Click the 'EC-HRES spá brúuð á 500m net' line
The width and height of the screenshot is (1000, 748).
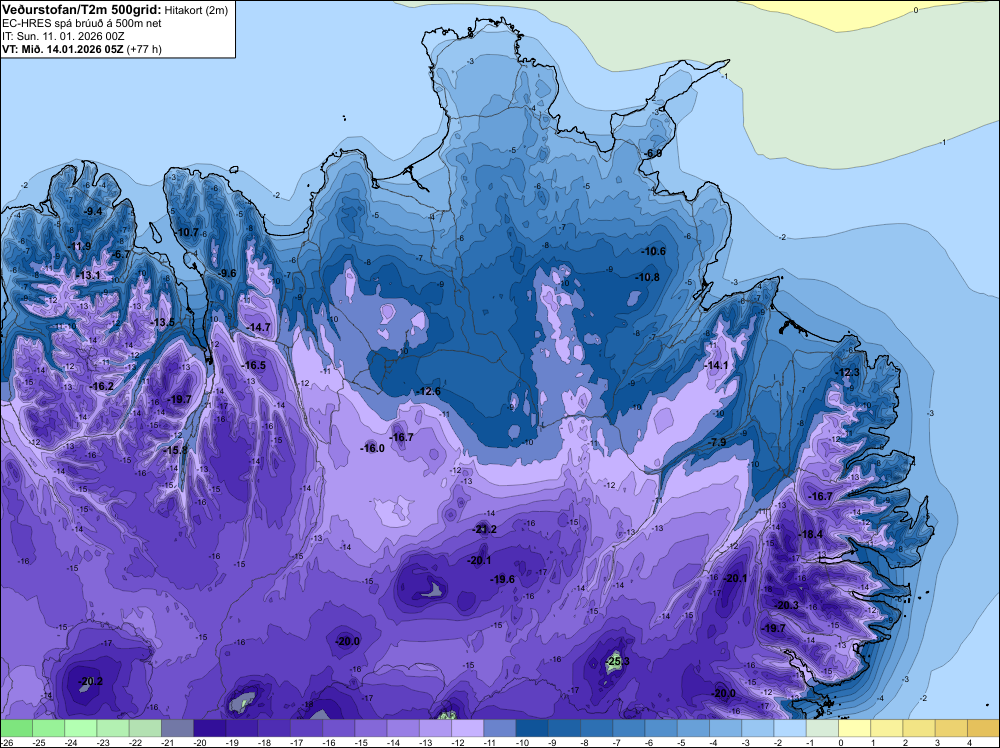click(x=82, y=24)
